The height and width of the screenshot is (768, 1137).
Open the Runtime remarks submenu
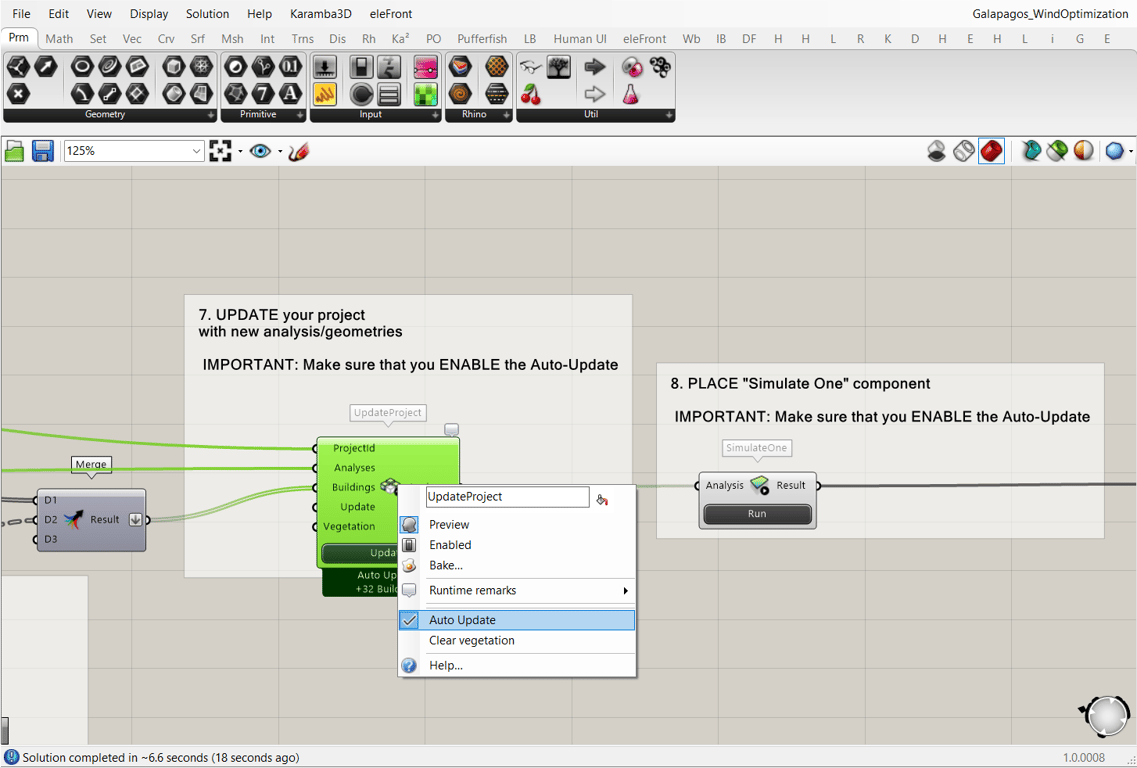(x=517, y=590)
